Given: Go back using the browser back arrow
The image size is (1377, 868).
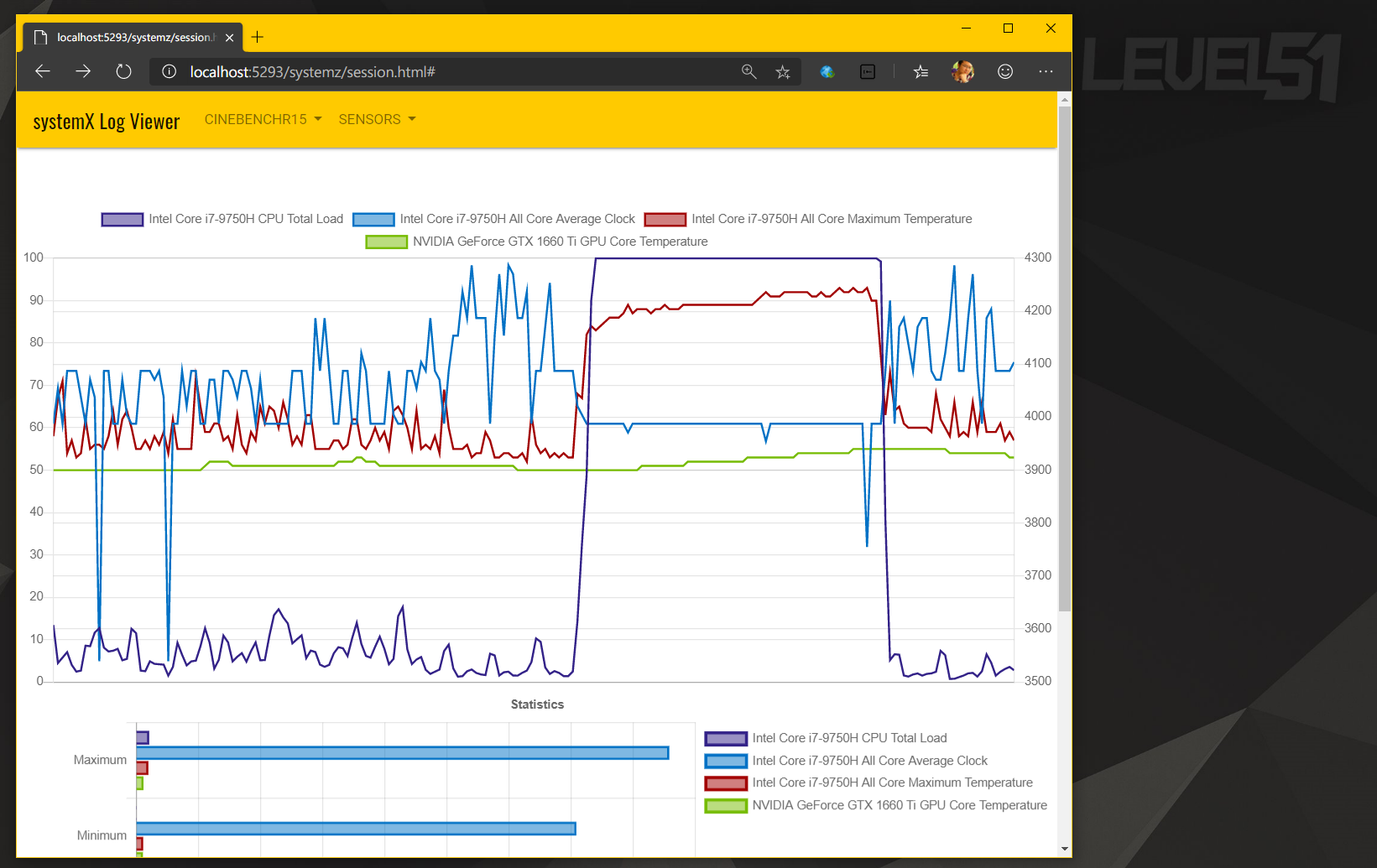Looking at the screenshot, I should (42, 71).
